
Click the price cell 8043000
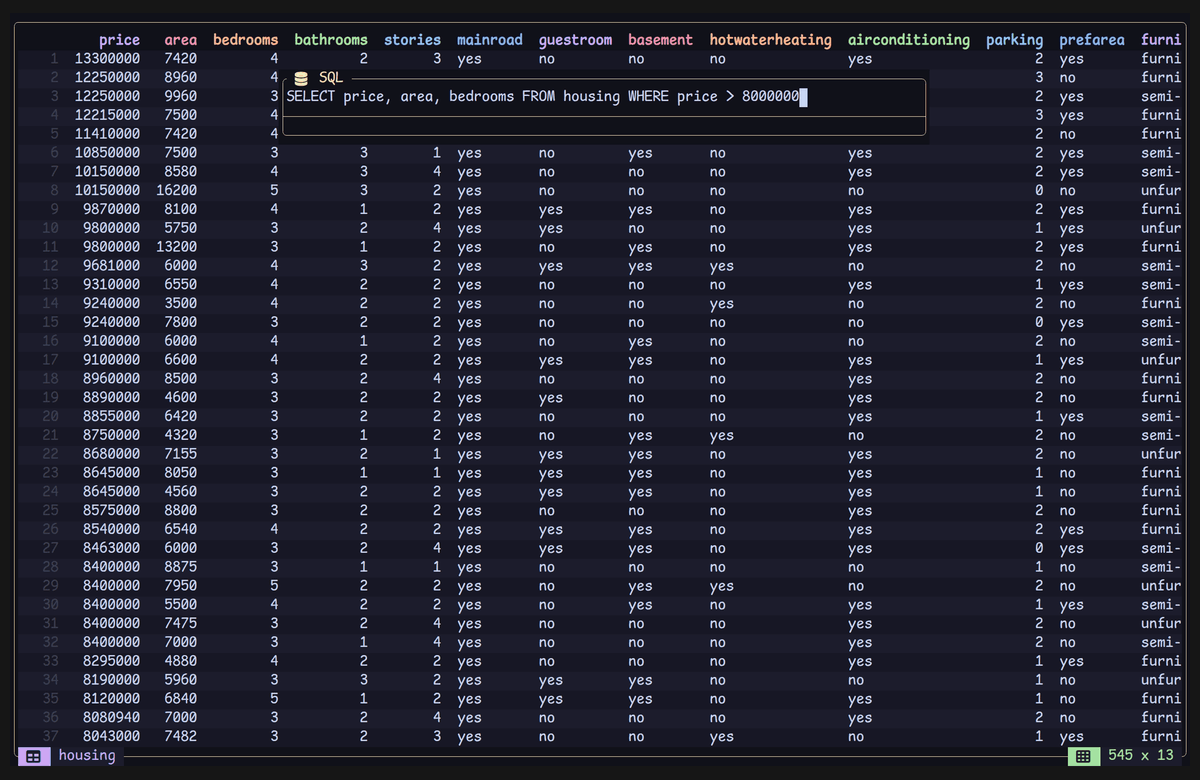coord(111,737)
